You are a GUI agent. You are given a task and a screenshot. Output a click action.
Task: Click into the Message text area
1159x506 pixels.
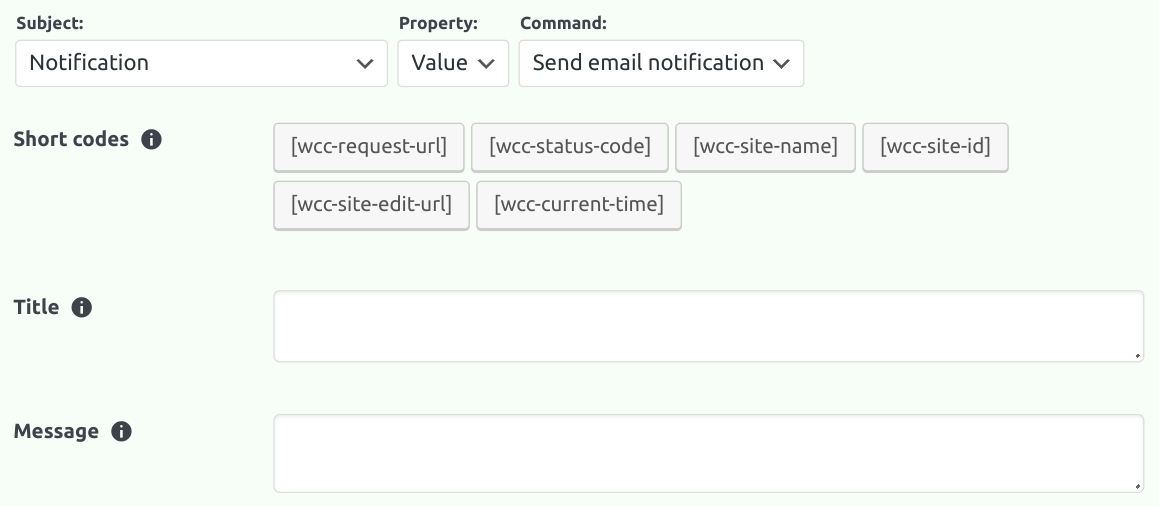point(708,453)
